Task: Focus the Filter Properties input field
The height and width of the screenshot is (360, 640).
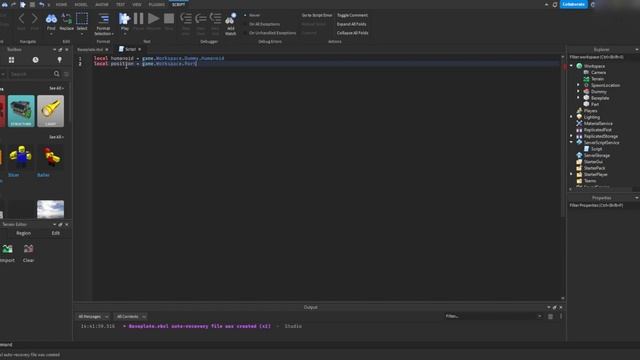Action: [x=603, y=205]
